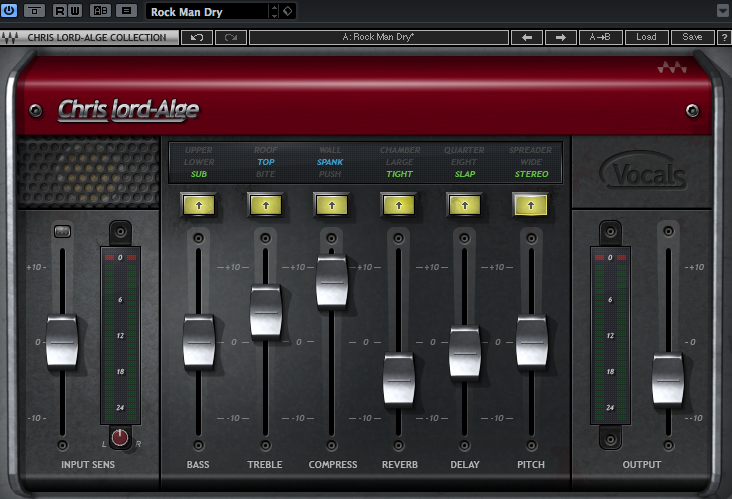Click the COMPRESS label under the fader

pos(333,464)
